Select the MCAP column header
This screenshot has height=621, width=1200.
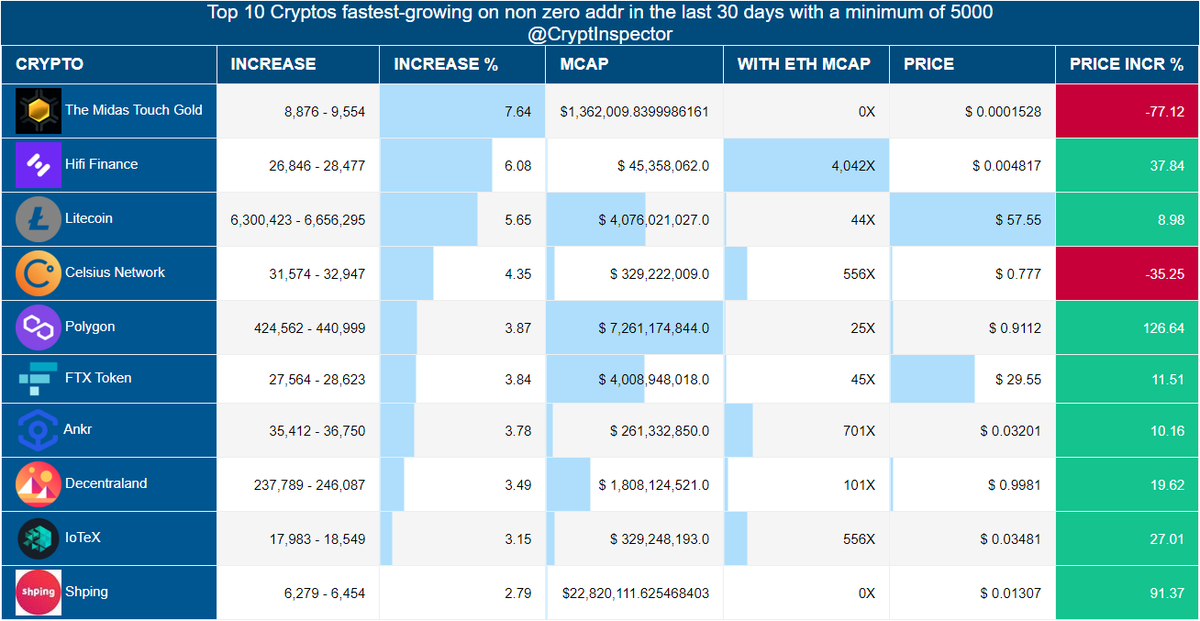(634, 64)
